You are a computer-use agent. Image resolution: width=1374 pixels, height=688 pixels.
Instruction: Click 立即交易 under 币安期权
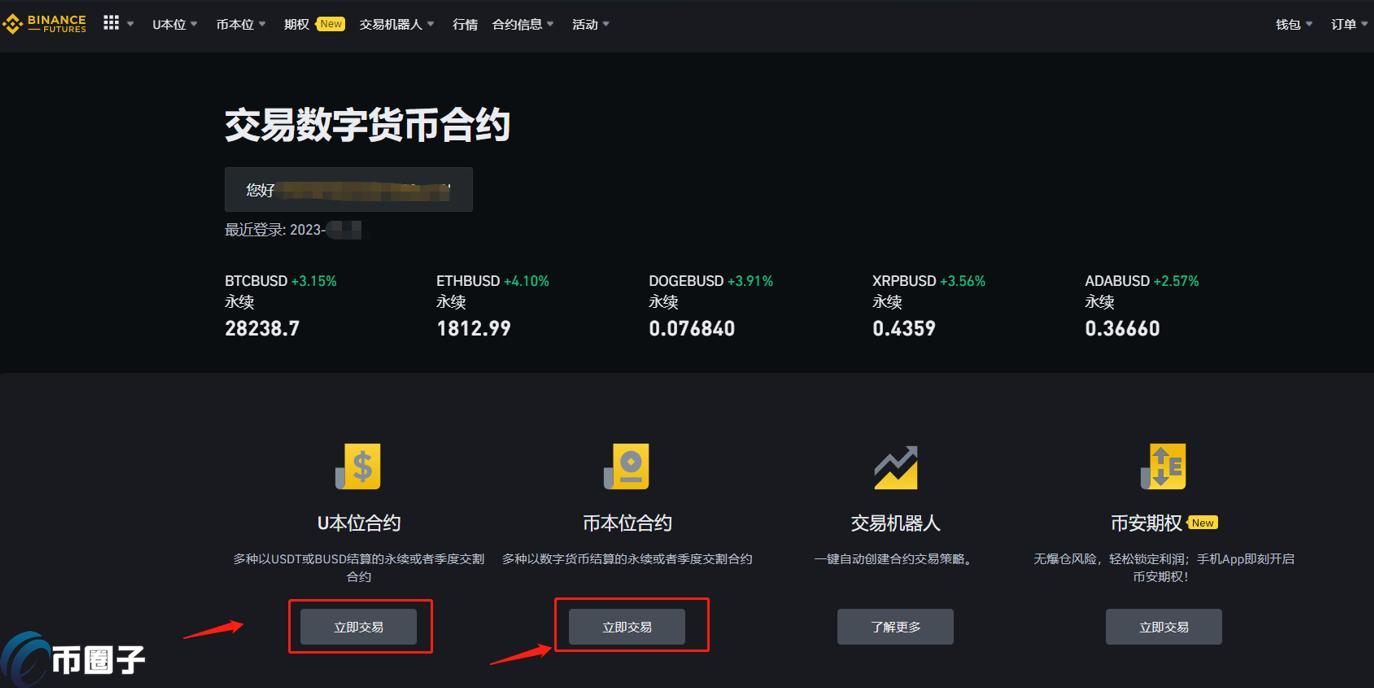(1164, 627)
